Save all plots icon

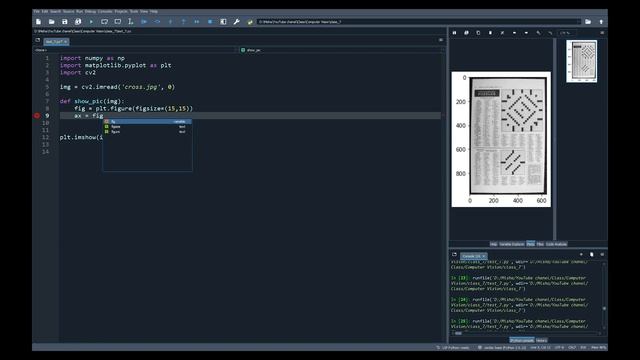[466, 33]
